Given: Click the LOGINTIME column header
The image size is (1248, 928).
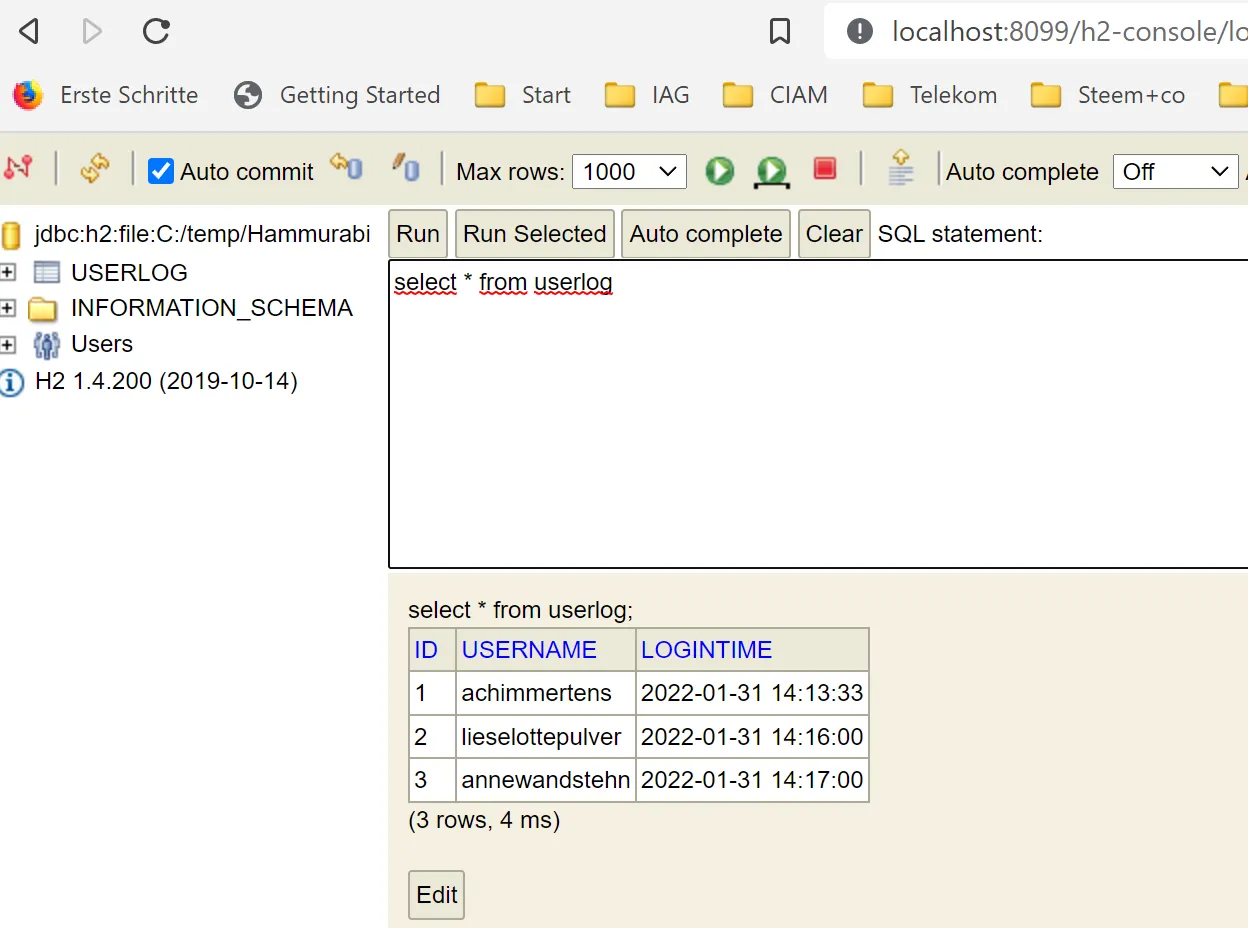Looking at the screenshot, I should tap(707, 650).
